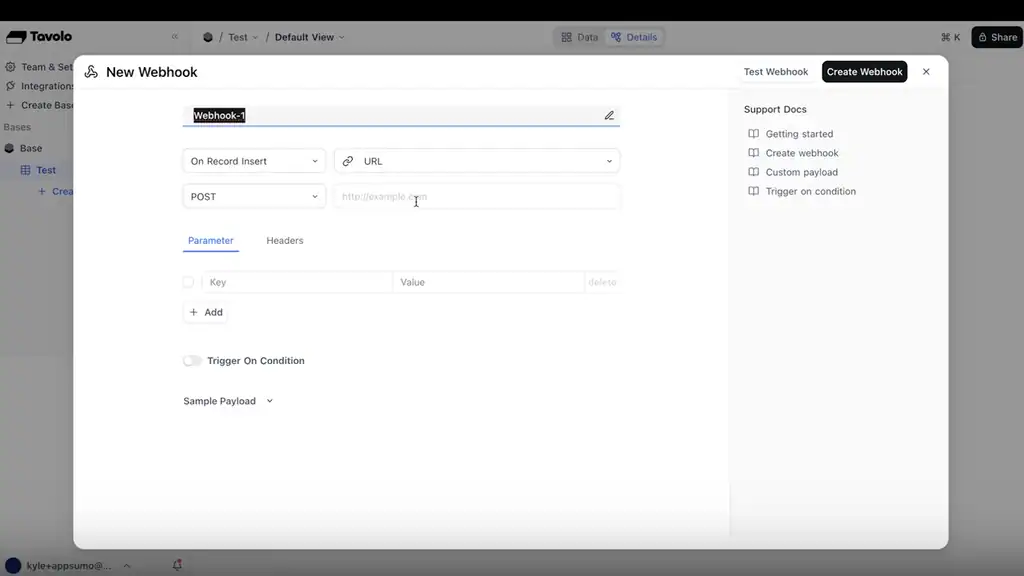
Task: Enable the Trigger On Condition toggle
Action: click(x=192, y=361)
